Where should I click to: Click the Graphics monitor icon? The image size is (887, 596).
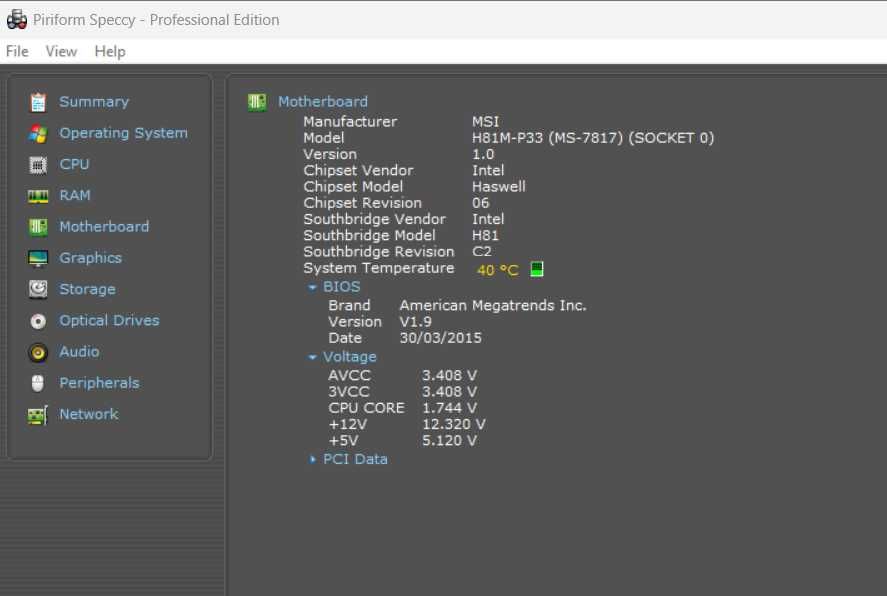click(38, 258)
